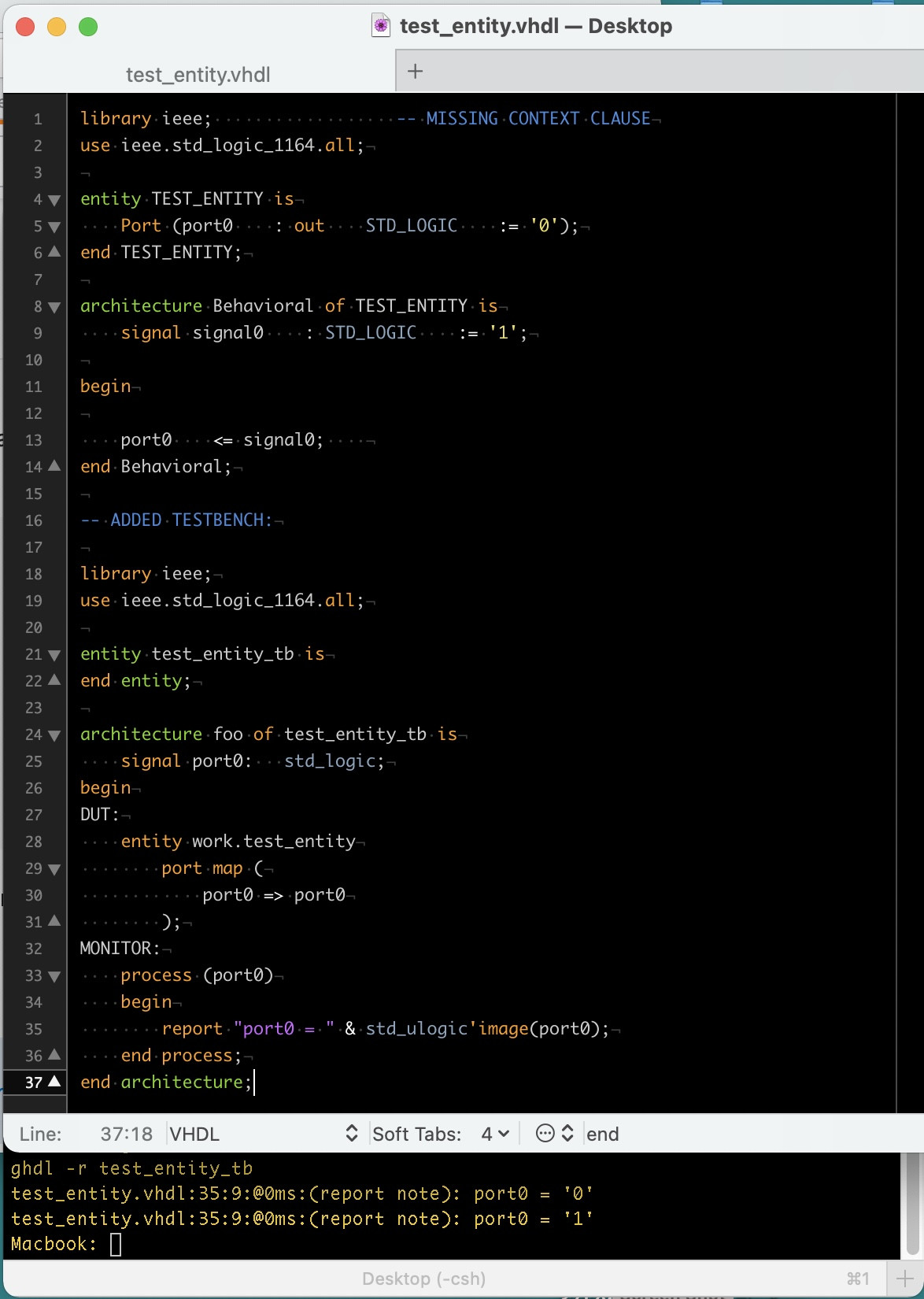The height and width of the screenshot is (1299, 924).
Task: Click fold end marker at line 6
Action: click(x=54, y=252)
